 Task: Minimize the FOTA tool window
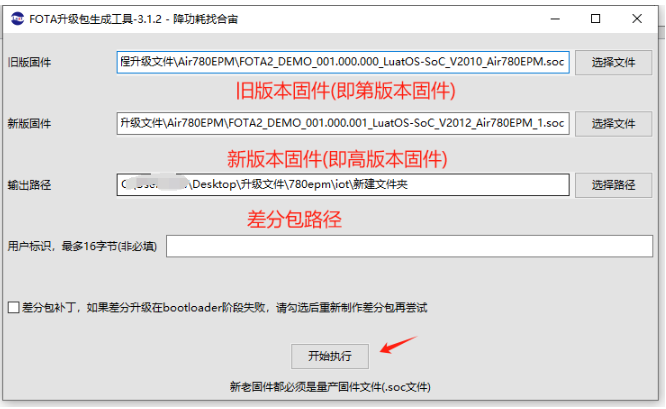pyautogui.click(x=555, y=19)
